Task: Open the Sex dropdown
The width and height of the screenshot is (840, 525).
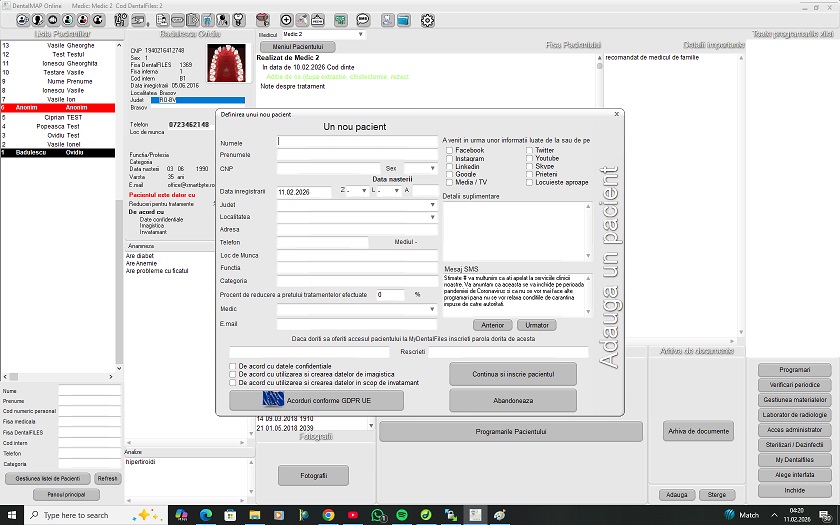Action: click(x=419, y=168)
